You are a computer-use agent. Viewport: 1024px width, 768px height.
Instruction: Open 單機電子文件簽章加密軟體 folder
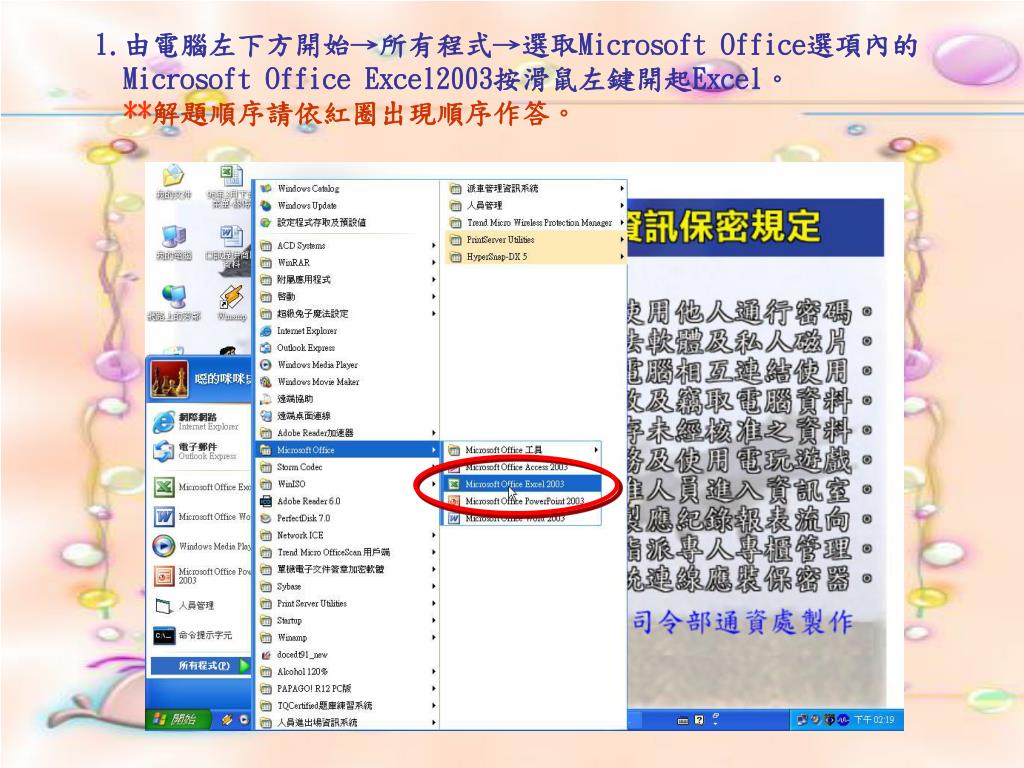[x=348, y=569]
